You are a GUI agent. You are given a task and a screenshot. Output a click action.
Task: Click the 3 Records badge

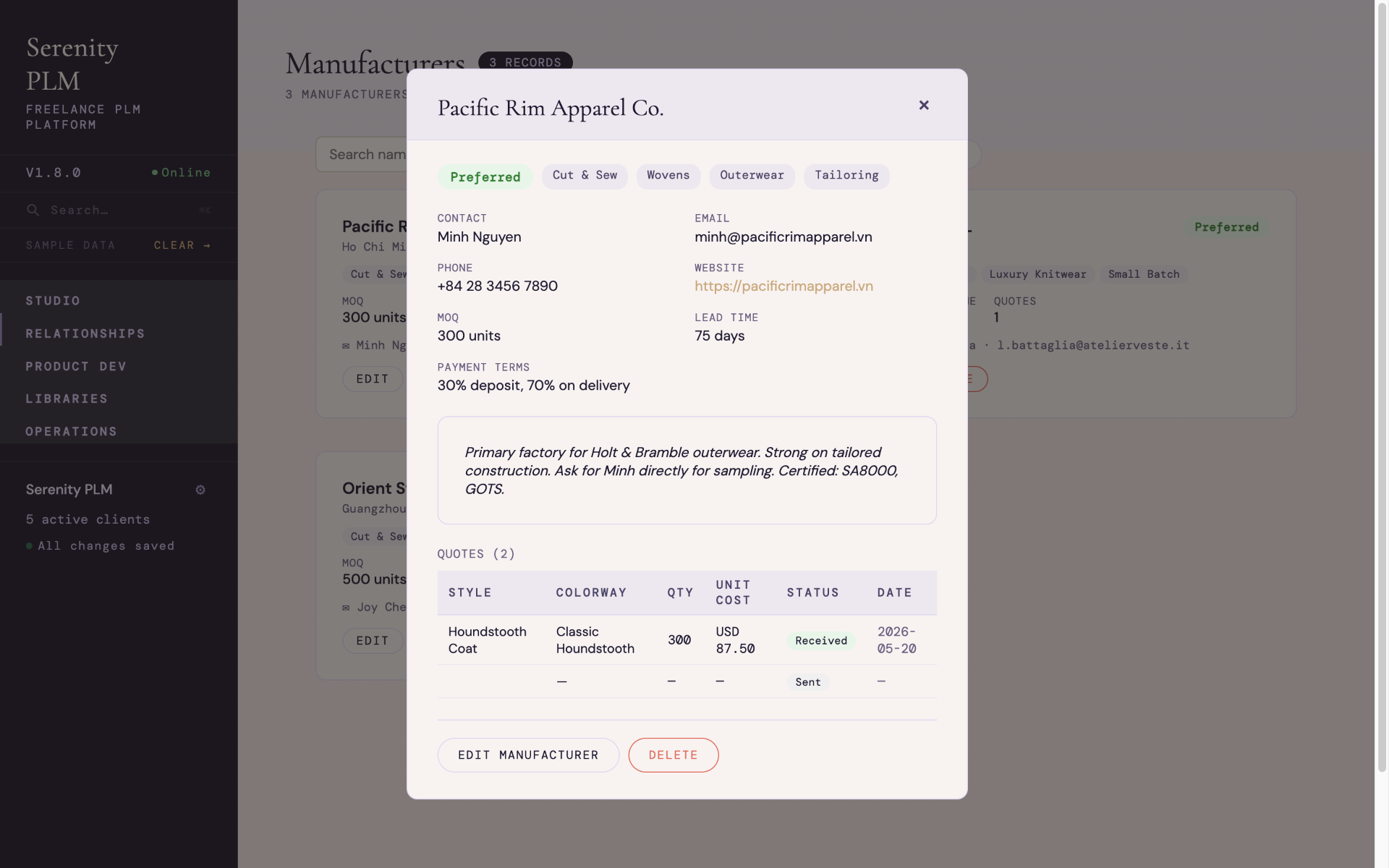pyautogui.click(x=526, y=61)
